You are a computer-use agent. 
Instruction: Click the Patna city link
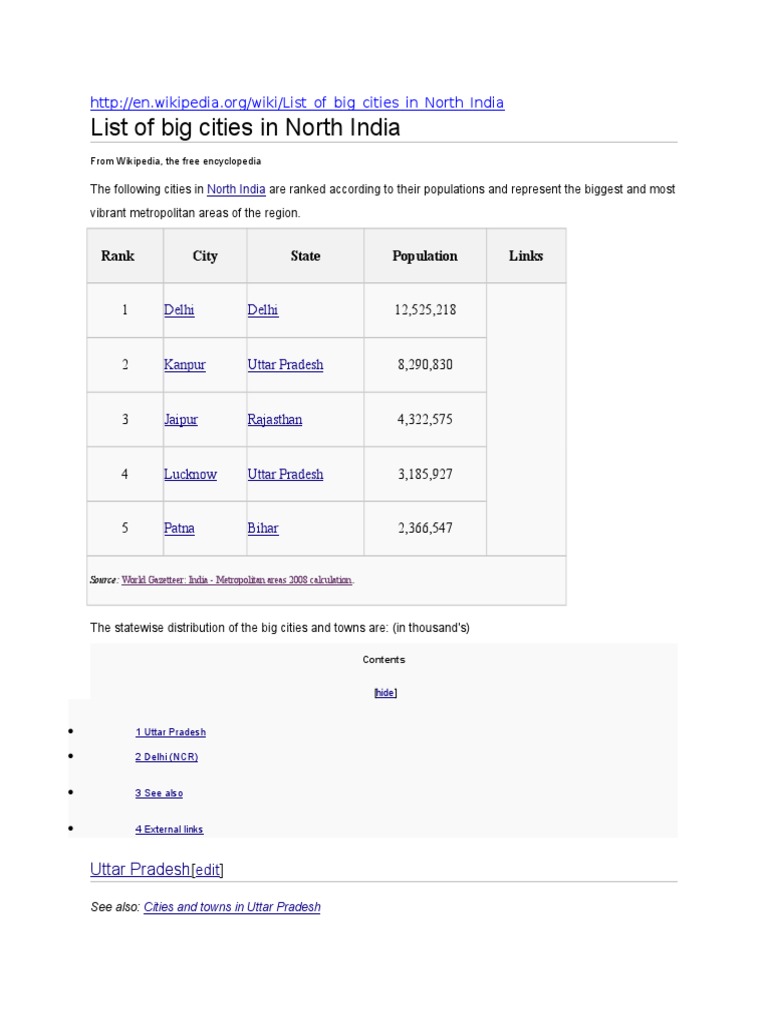click(179, 528)
